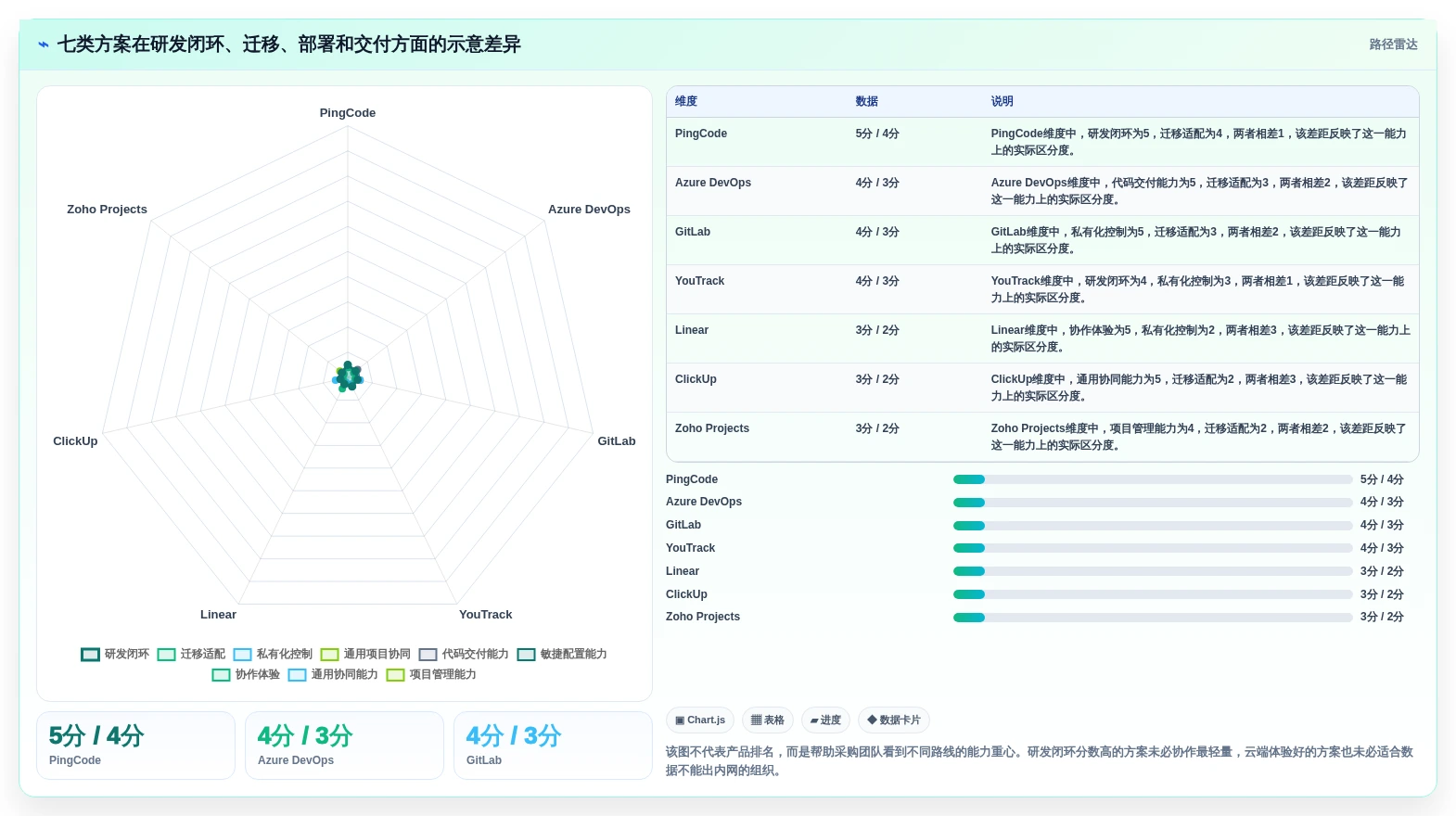Image resolution: width=1456 pixels, height=816 pixels.
Task: Click the Azure DevOps progress bar
Action: 1153,503
